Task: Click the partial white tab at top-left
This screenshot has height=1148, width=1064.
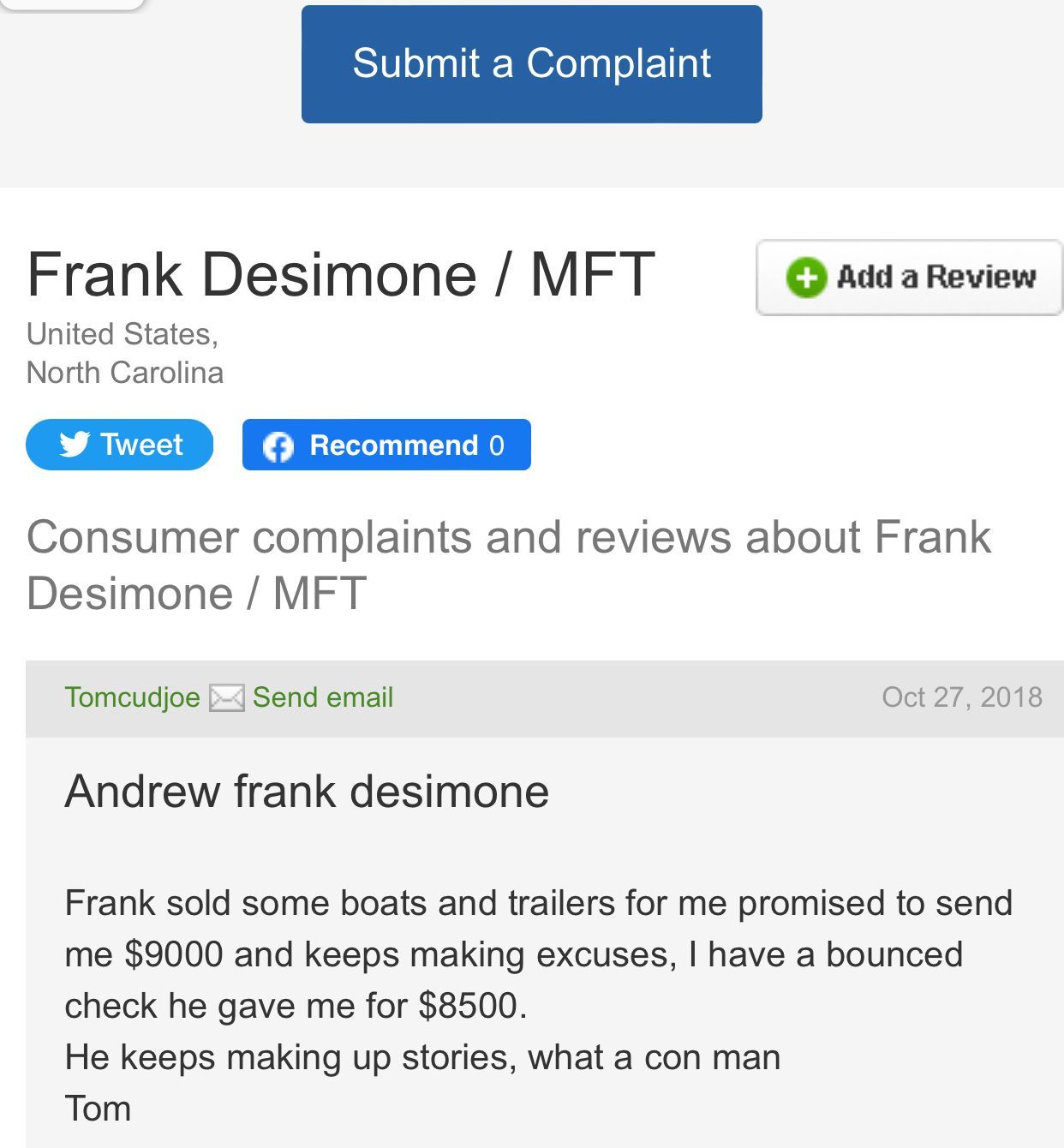Action: (73, 4)
